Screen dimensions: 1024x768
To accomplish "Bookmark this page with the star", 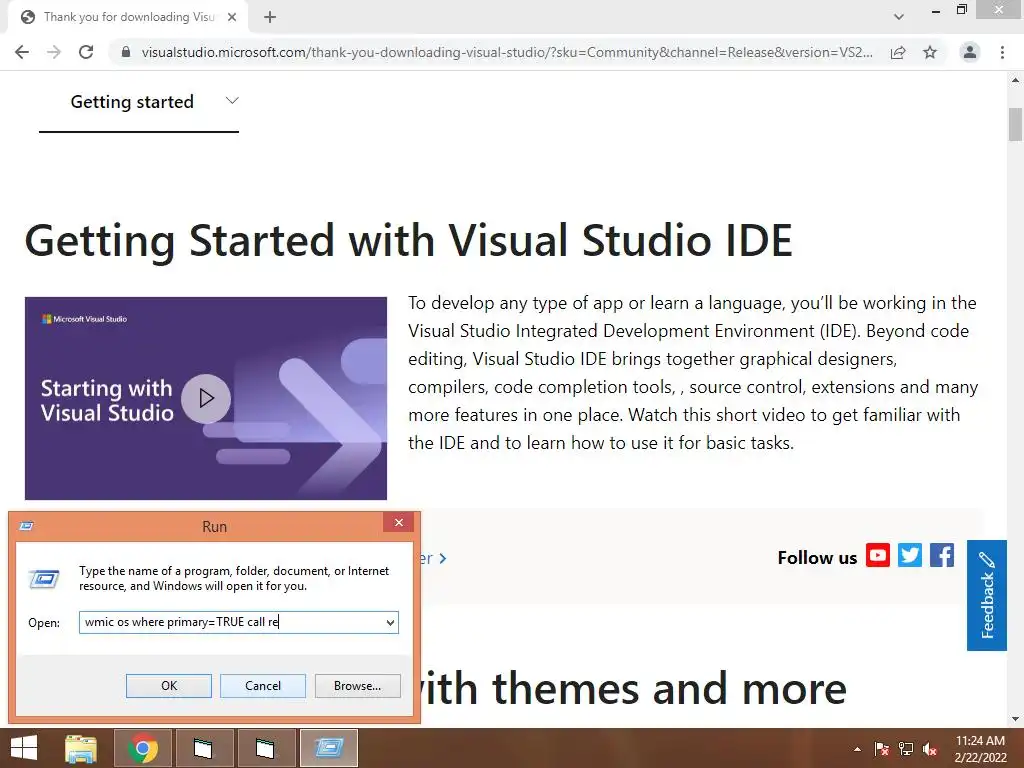I will pyautogui.click(x=930, y=52).
